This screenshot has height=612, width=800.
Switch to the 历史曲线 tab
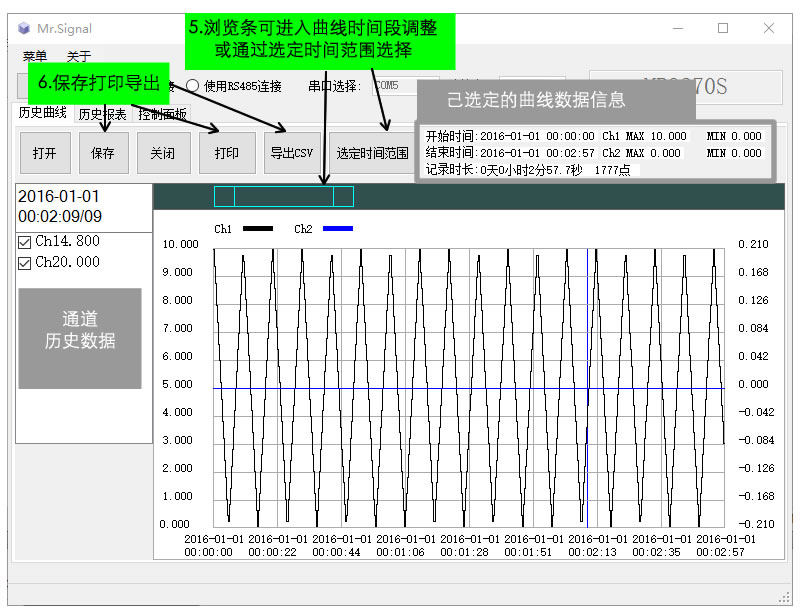click(42, 113)
